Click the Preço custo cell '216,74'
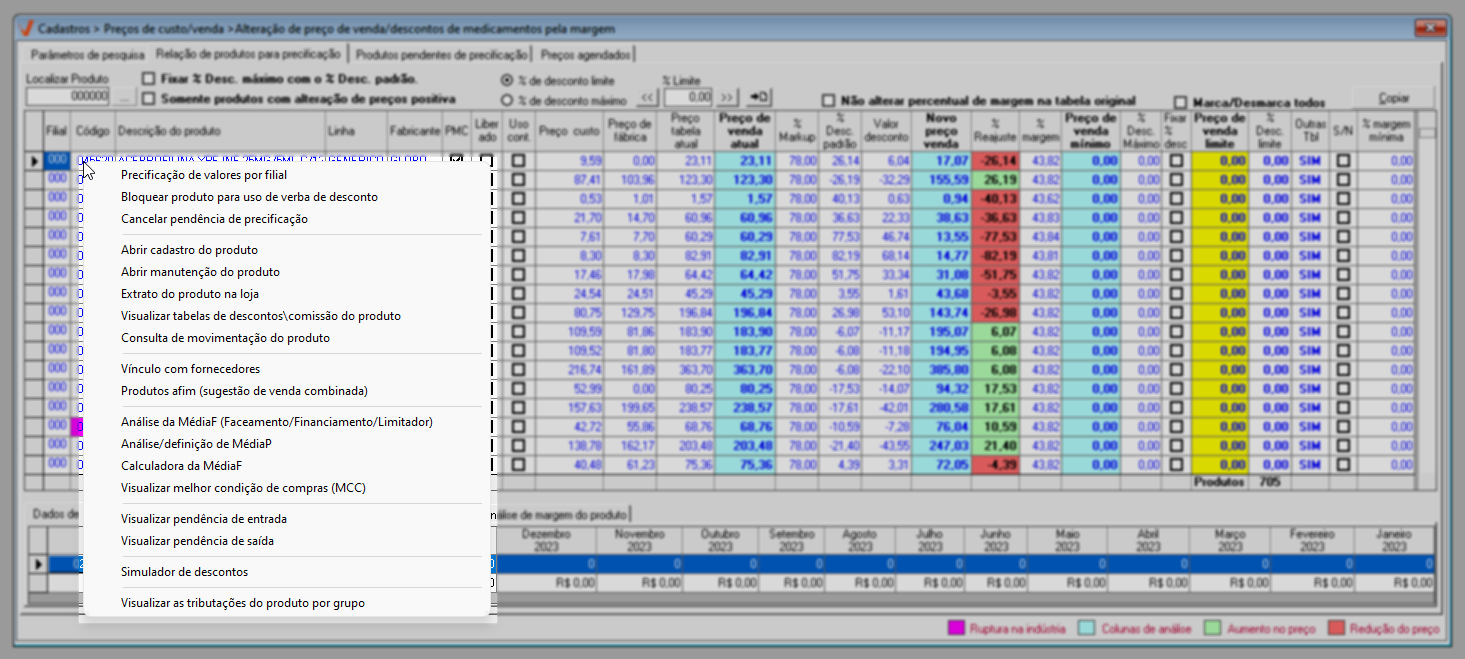This screenshot has width=1465, height=659. pyautogui.click(x=569, y=369)
